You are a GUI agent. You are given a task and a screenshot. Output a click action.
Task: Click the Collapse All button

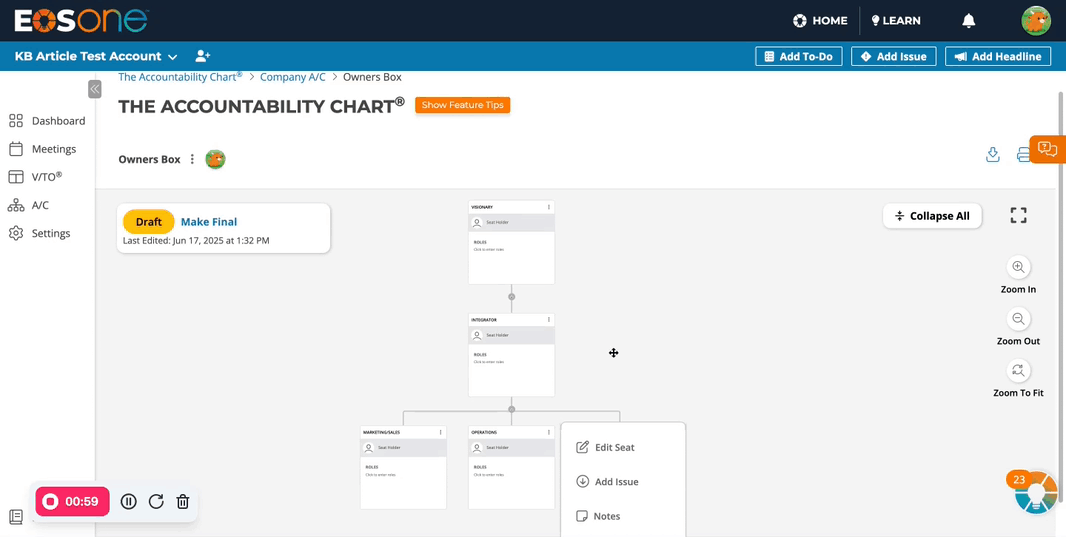[932, 216]
